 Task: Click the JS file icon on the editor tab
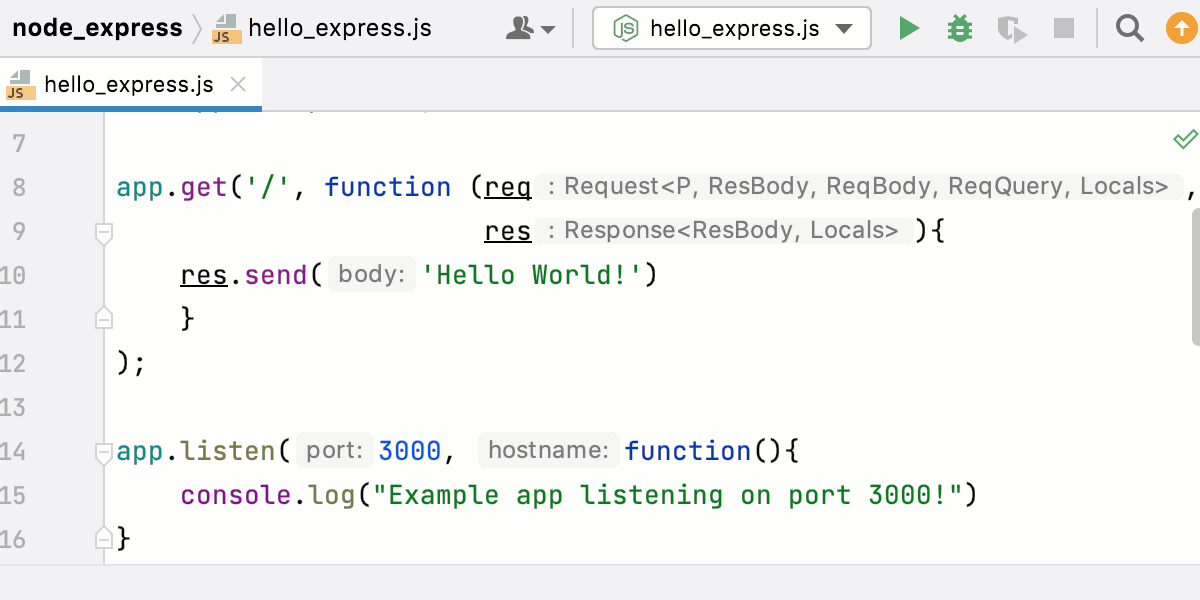click(x=18, y=86)
